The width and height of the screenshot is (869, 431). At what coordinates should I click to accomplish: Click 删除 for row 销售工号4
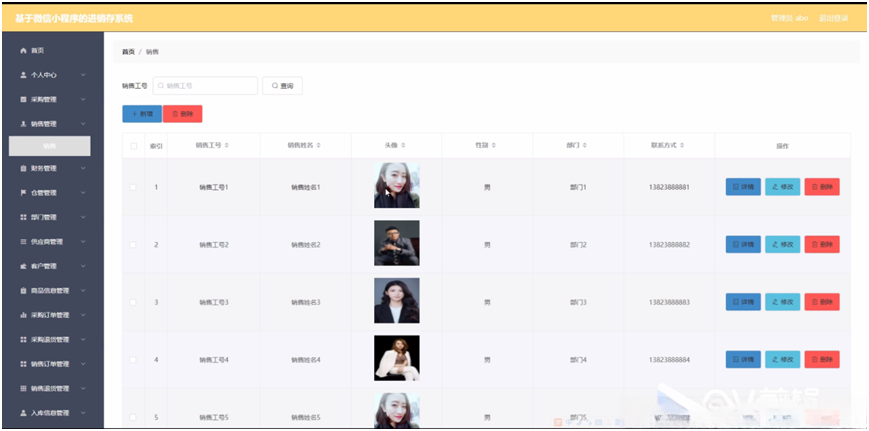point(822,360)
